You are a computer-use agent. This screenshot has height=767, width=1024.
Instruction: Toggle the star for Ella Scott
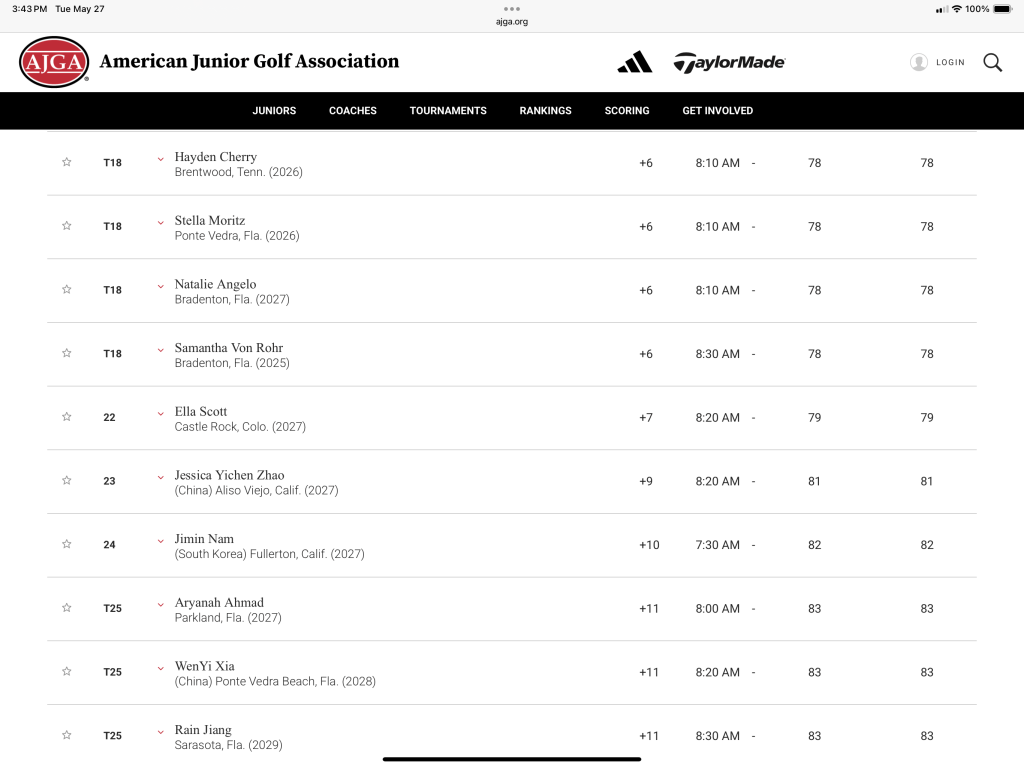click(67, 417)
